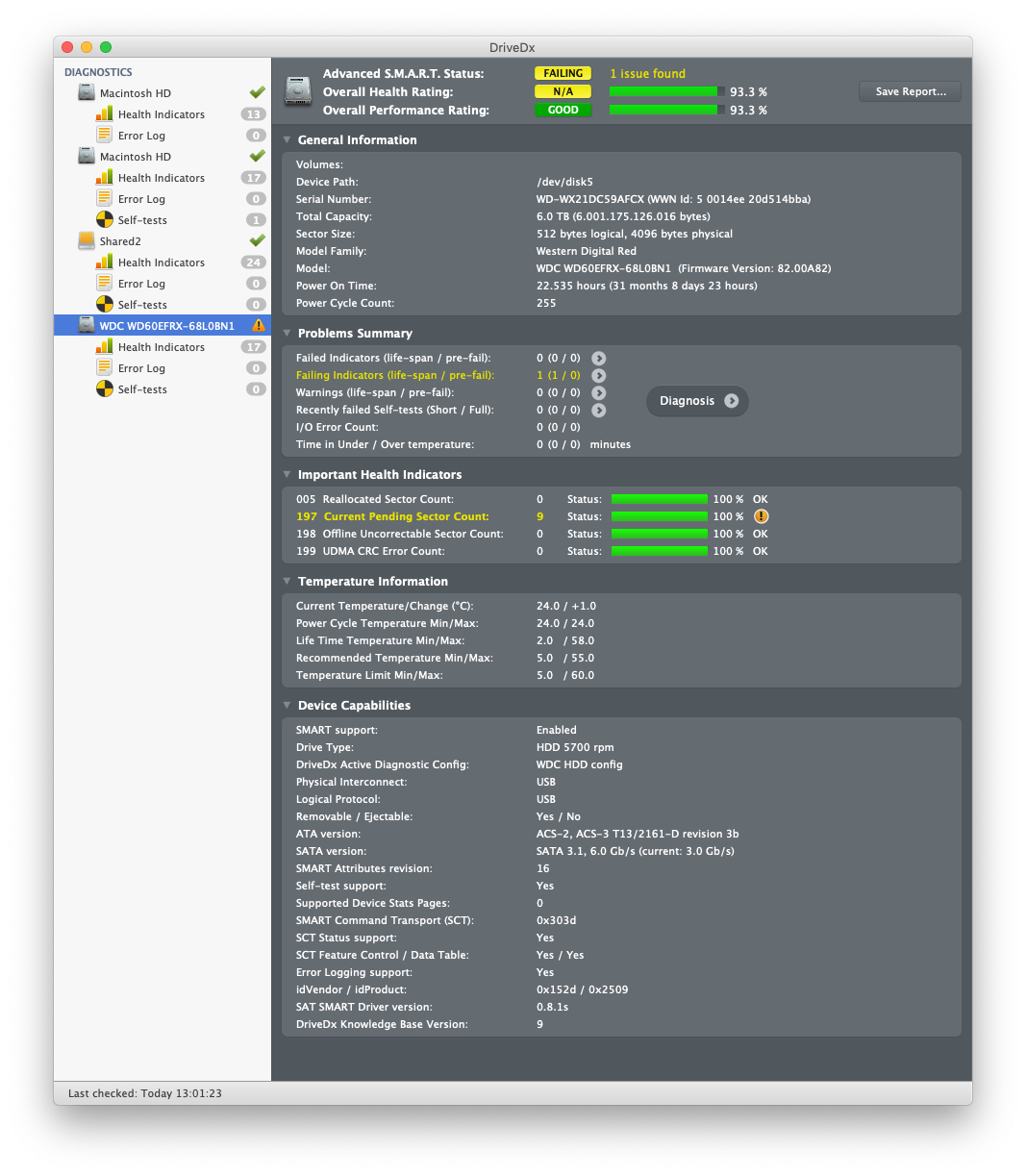Click the warning icon next to WDC WD60EFRX-68L0BN1

click(258, 326)
